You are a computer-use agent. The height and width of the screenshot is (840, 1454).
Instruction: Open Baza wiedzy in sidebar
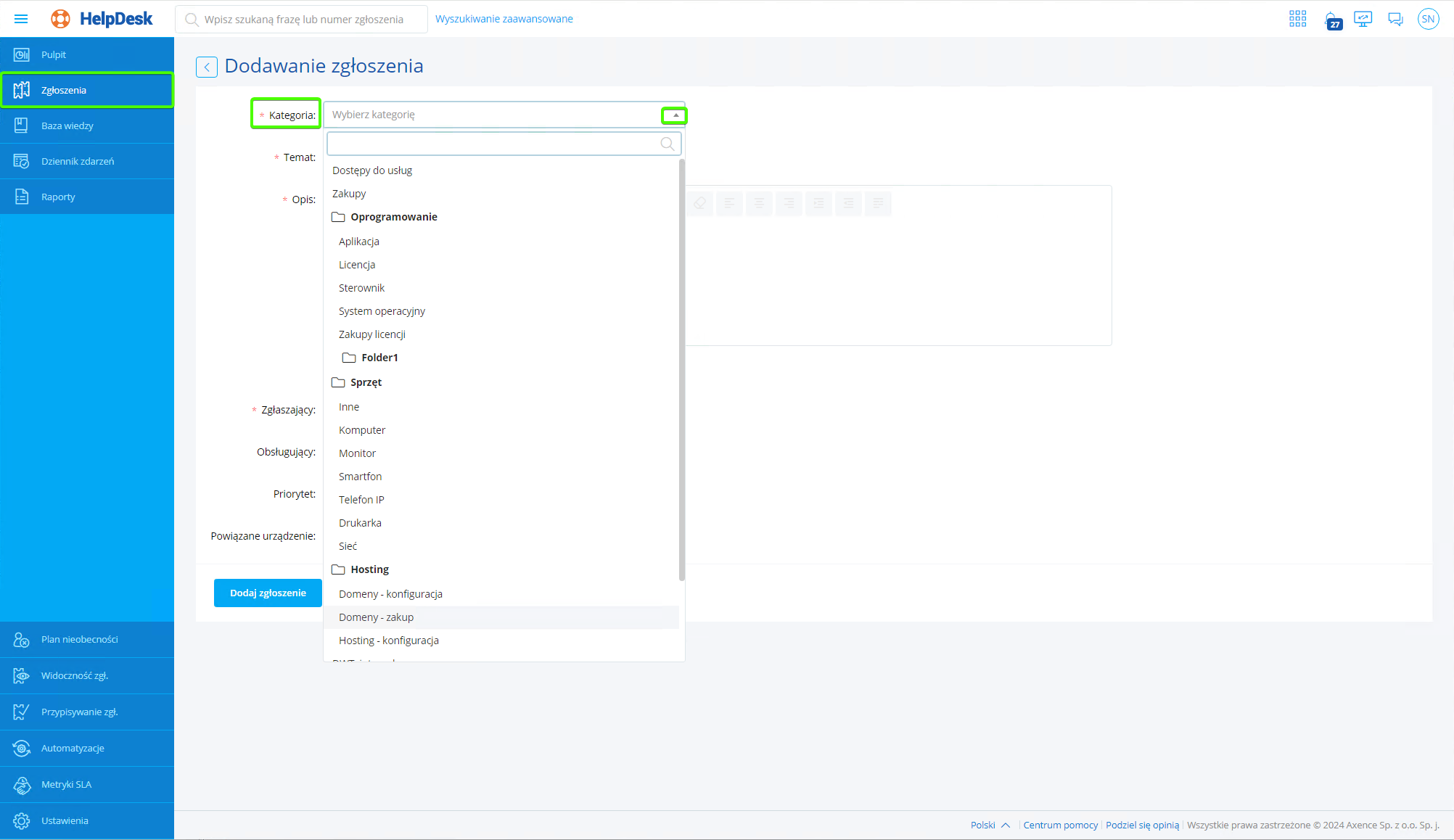(x=67, y=125)
